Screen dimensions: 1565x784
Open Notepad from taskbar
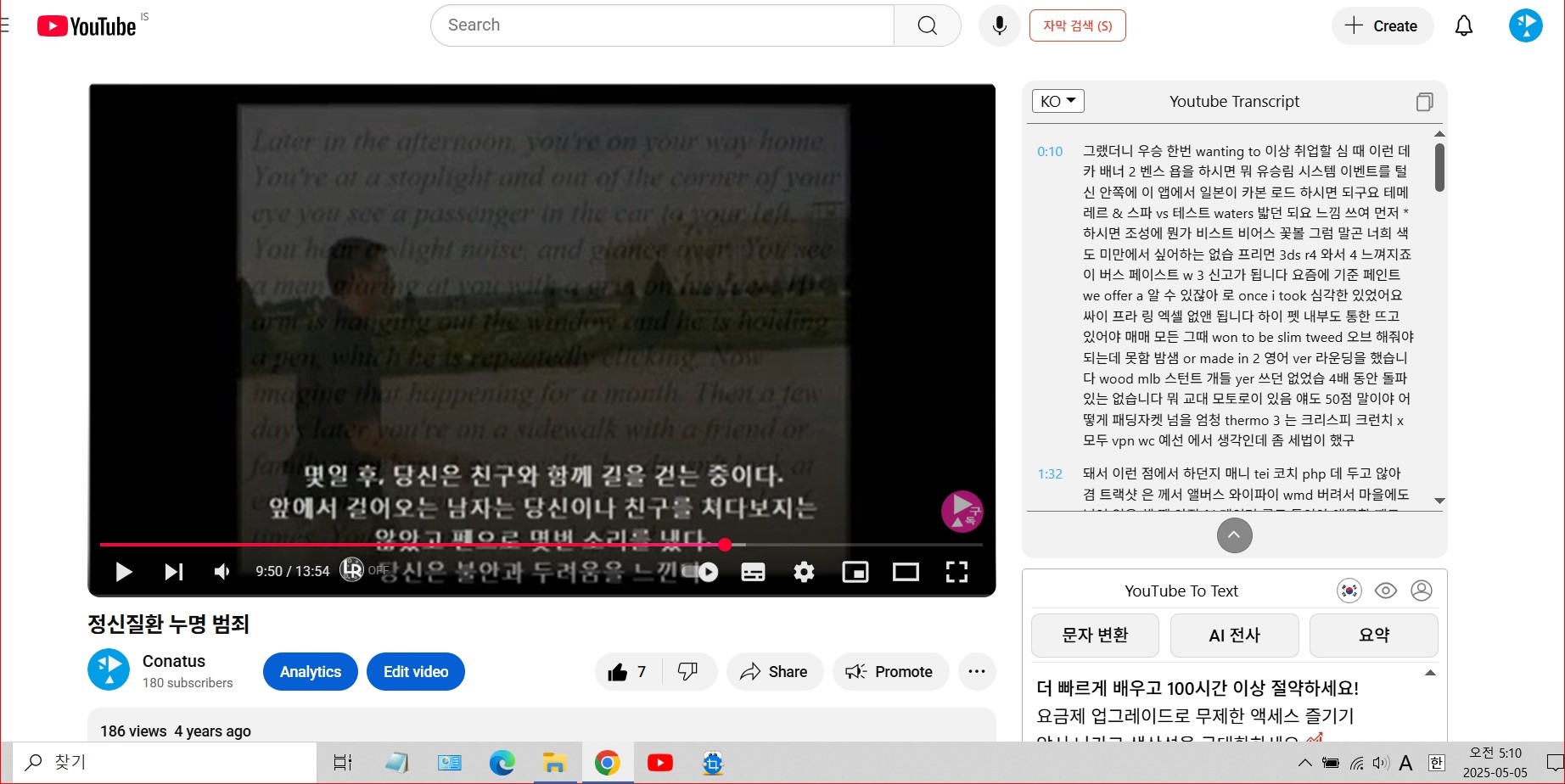tap(396, 763)
